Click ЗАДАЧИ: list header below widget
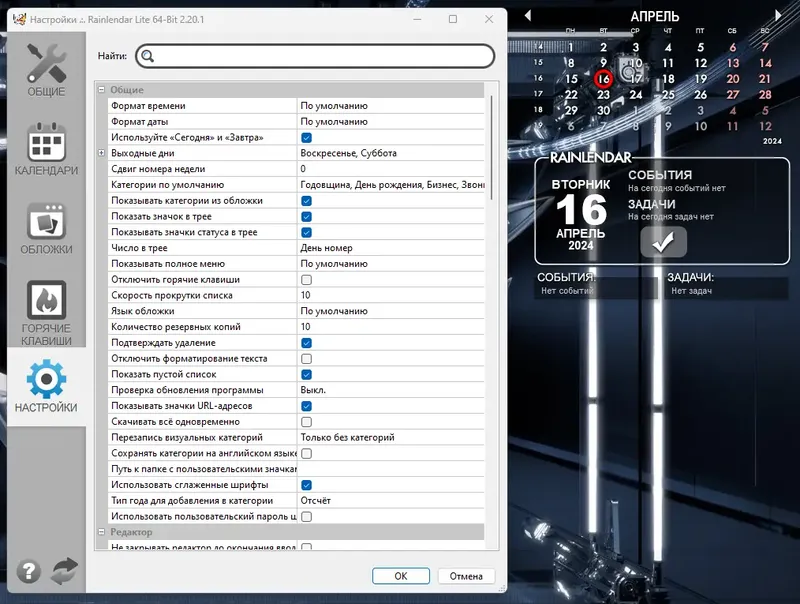The width and height of the screenshot is (800, 604). 691,278
